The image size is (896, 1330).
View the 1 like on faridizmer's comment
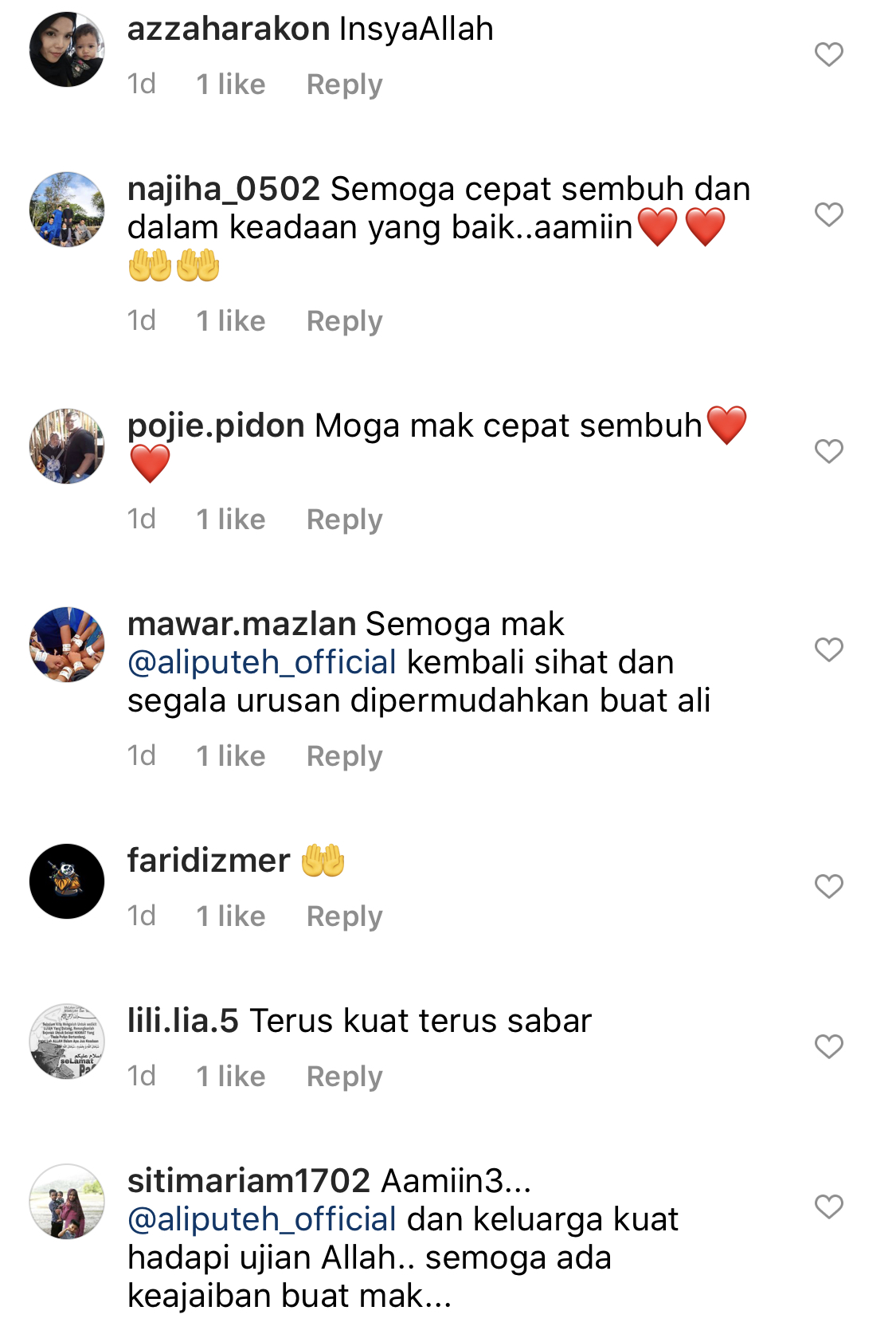231,916
